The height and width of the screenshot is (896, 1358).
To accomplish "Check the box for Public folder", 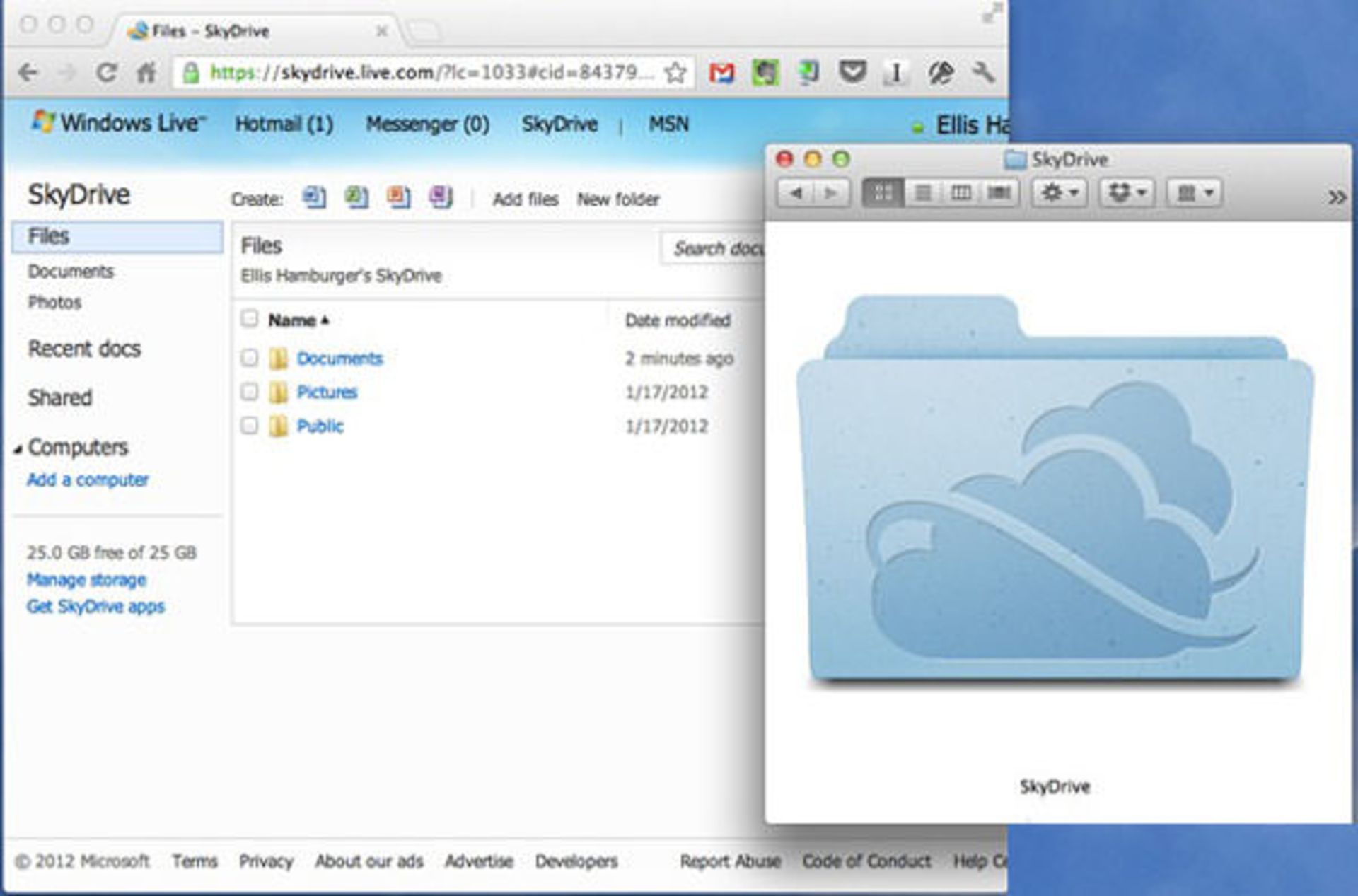I will [249, 426].
